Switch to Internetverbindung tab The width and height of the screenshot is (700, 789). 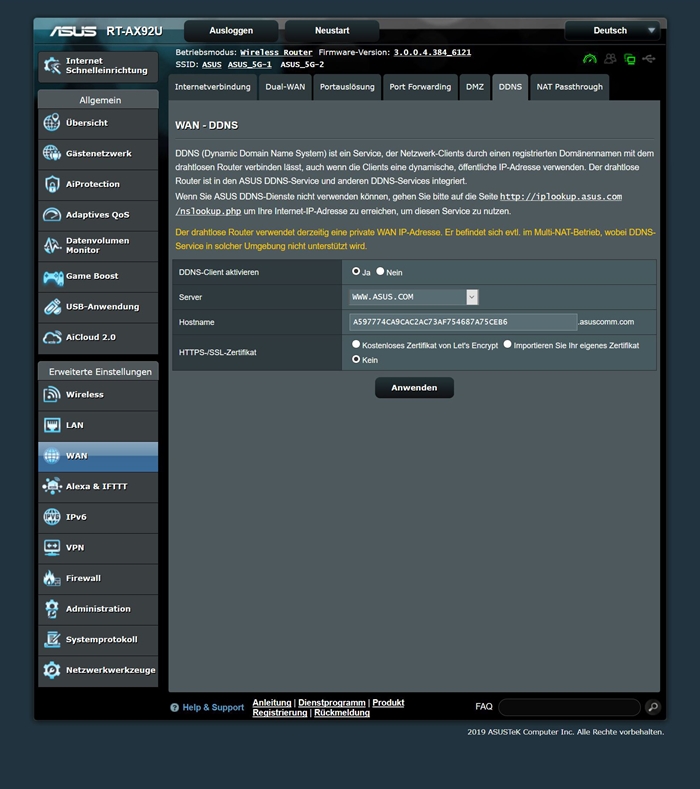[x=212, y=87]
